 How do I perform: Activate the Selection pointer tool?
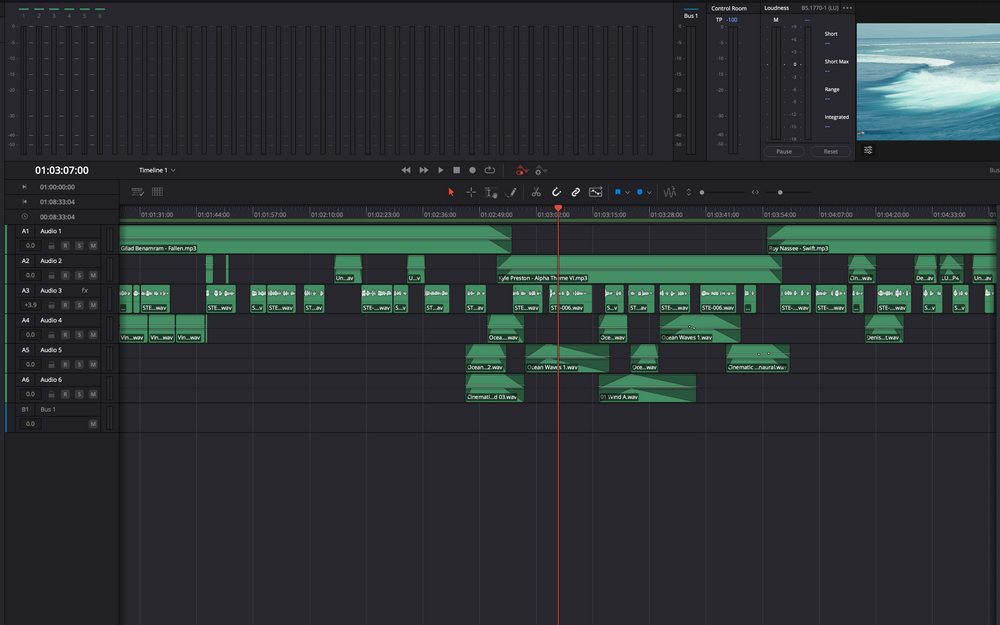[x=452, y=191]
